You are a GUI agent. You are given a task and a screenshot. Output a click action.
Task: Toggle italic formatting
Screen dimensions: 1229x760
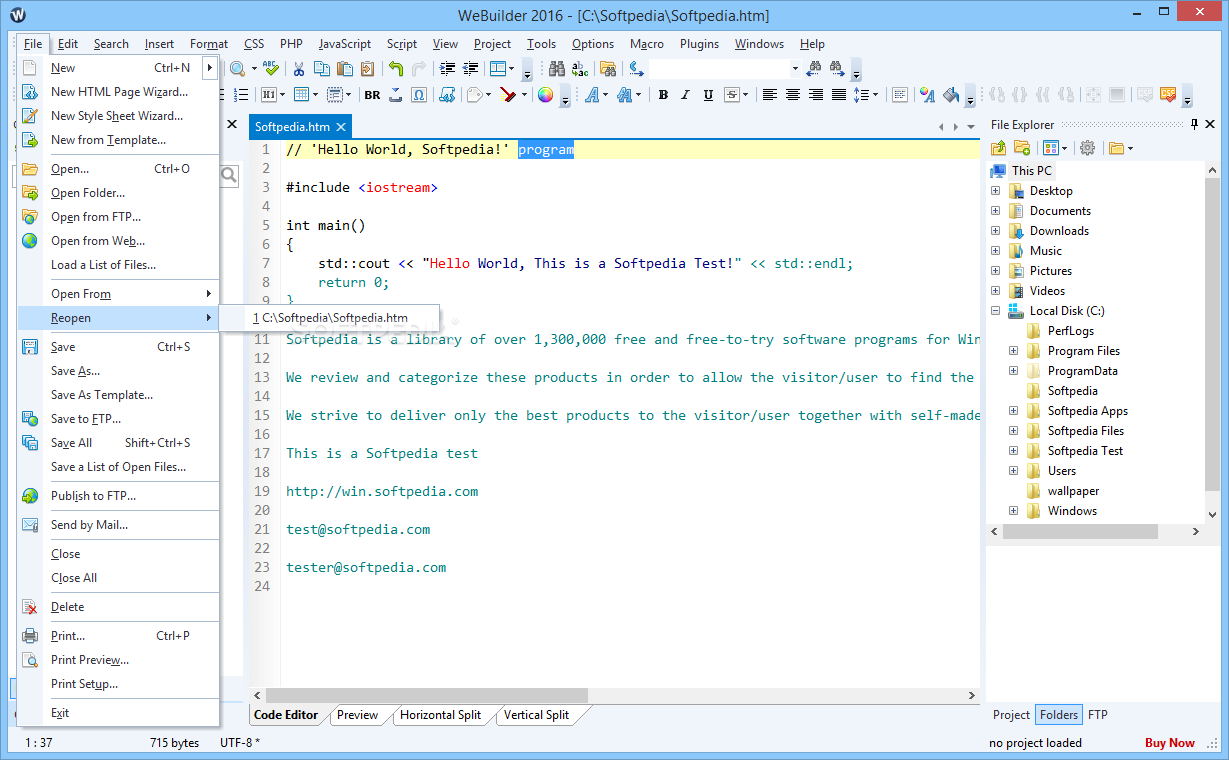685,95
